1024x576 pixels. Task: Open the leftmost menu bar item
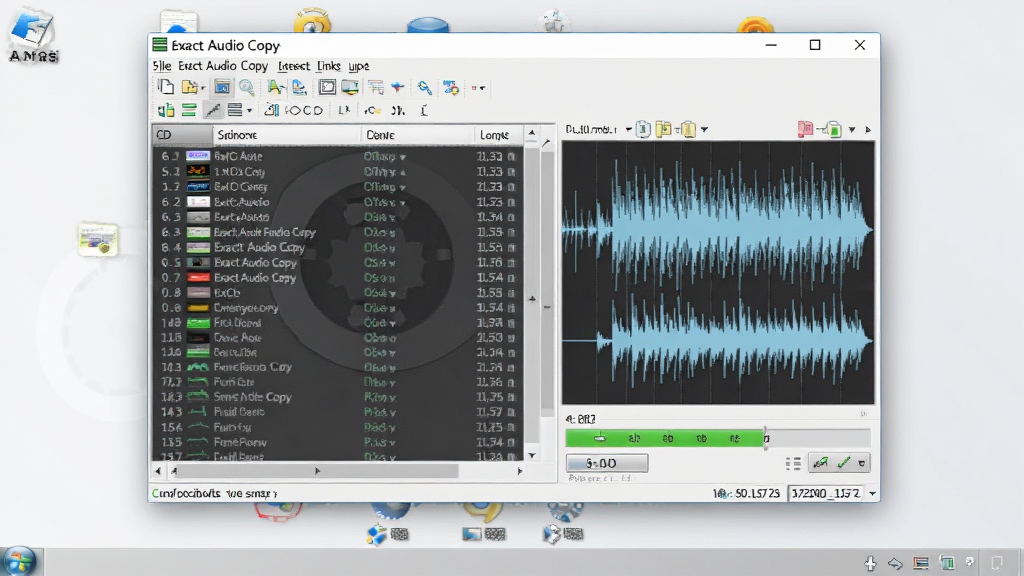point(161,66)
